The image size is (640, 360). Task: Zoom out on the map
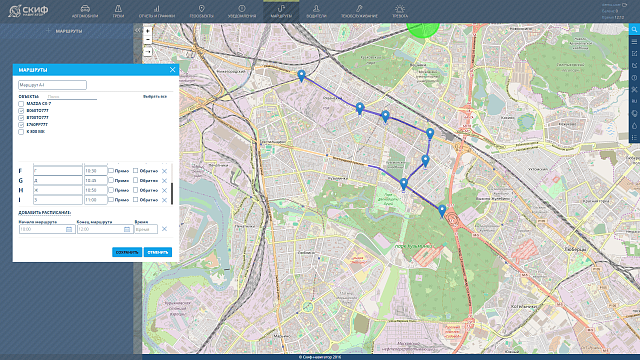[x=147, y=40]
